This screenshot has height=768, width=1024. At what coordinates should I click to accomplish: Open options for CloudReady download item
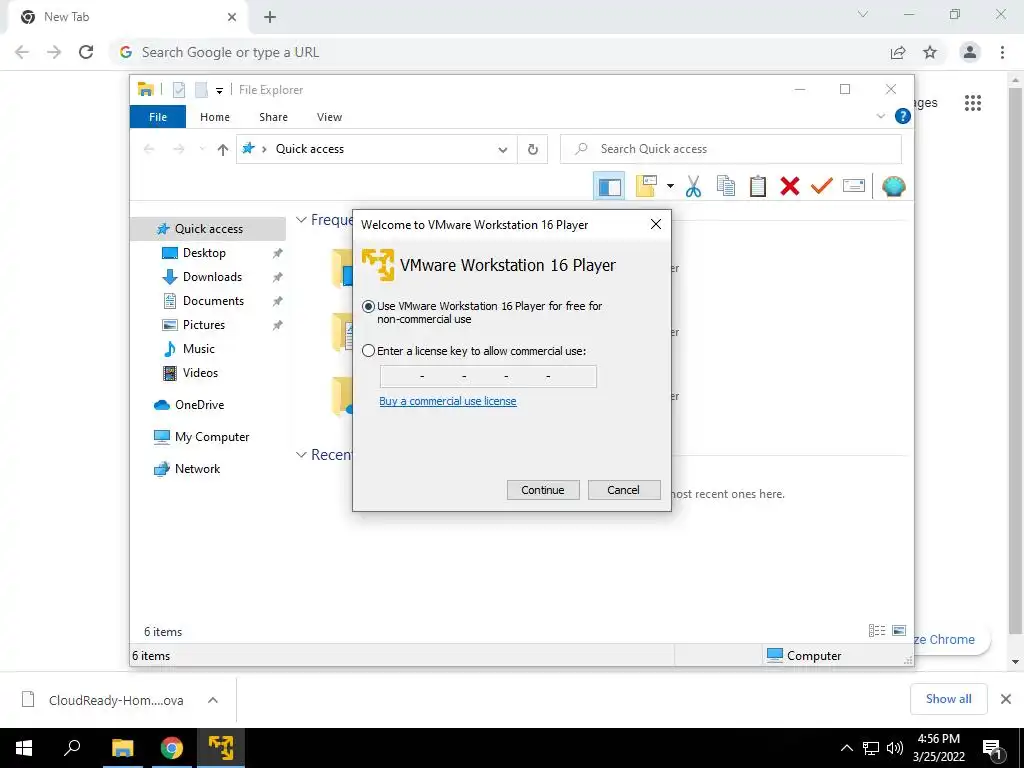213,700
